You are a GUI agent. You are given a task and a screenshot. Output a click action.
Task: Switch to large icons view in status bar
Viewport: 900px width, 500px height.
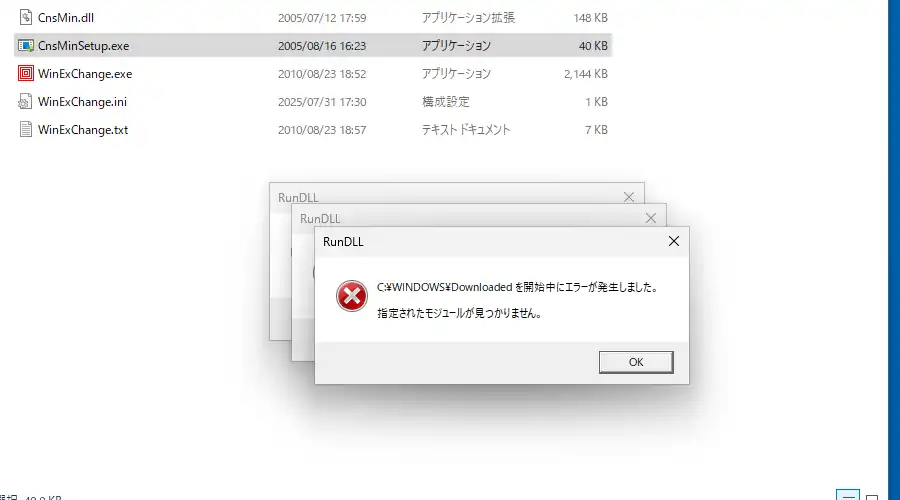tap(871, 496)
